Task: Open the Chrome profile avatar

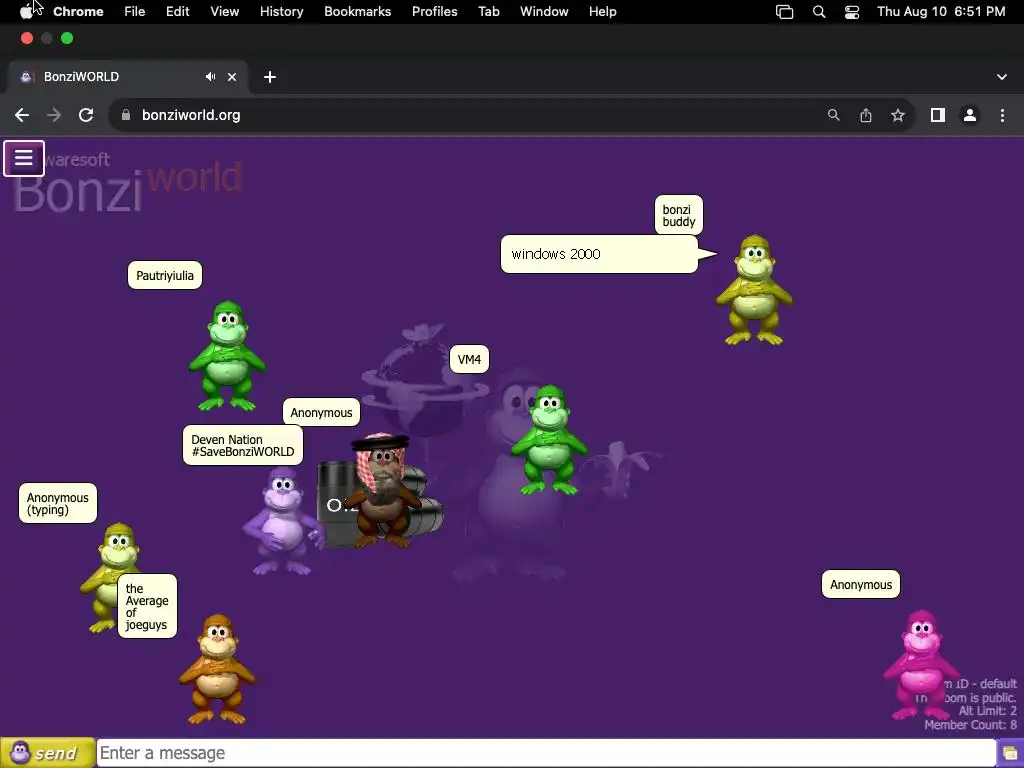Action: [x=970, y=116]
